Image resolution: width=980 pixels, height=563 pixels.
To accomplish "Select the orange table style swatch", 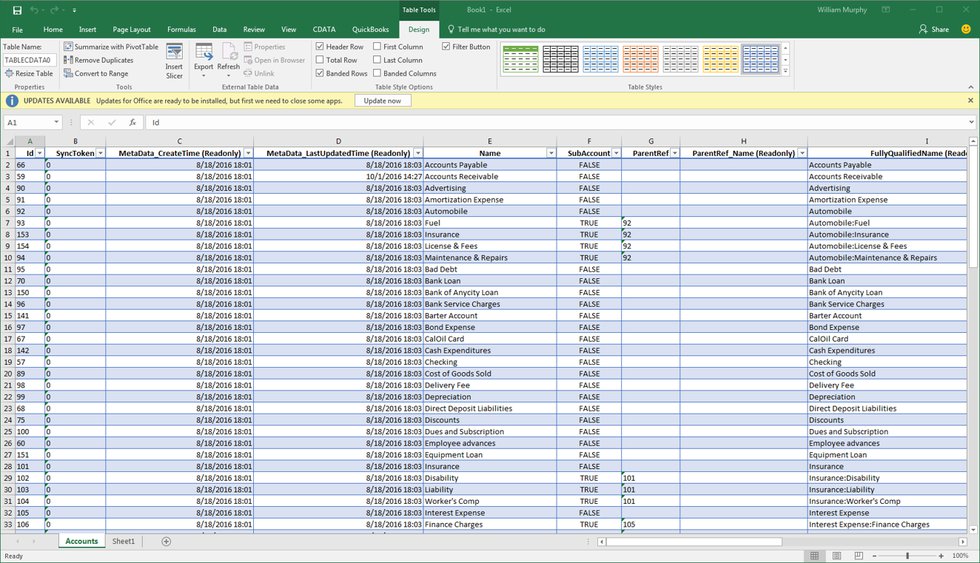I will pos(640,58).
